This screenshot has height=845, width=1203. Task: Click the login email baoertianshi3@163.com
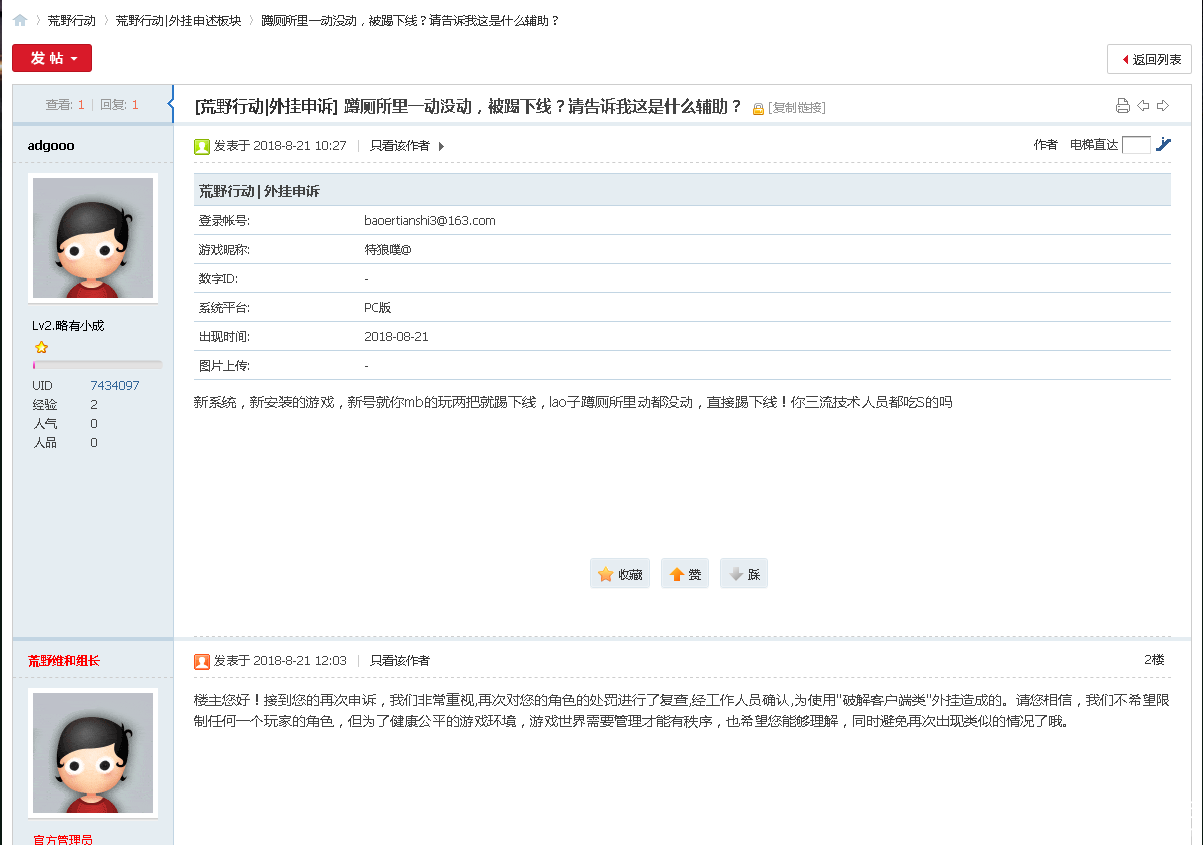pyautogui.click(x=430, y=220)
